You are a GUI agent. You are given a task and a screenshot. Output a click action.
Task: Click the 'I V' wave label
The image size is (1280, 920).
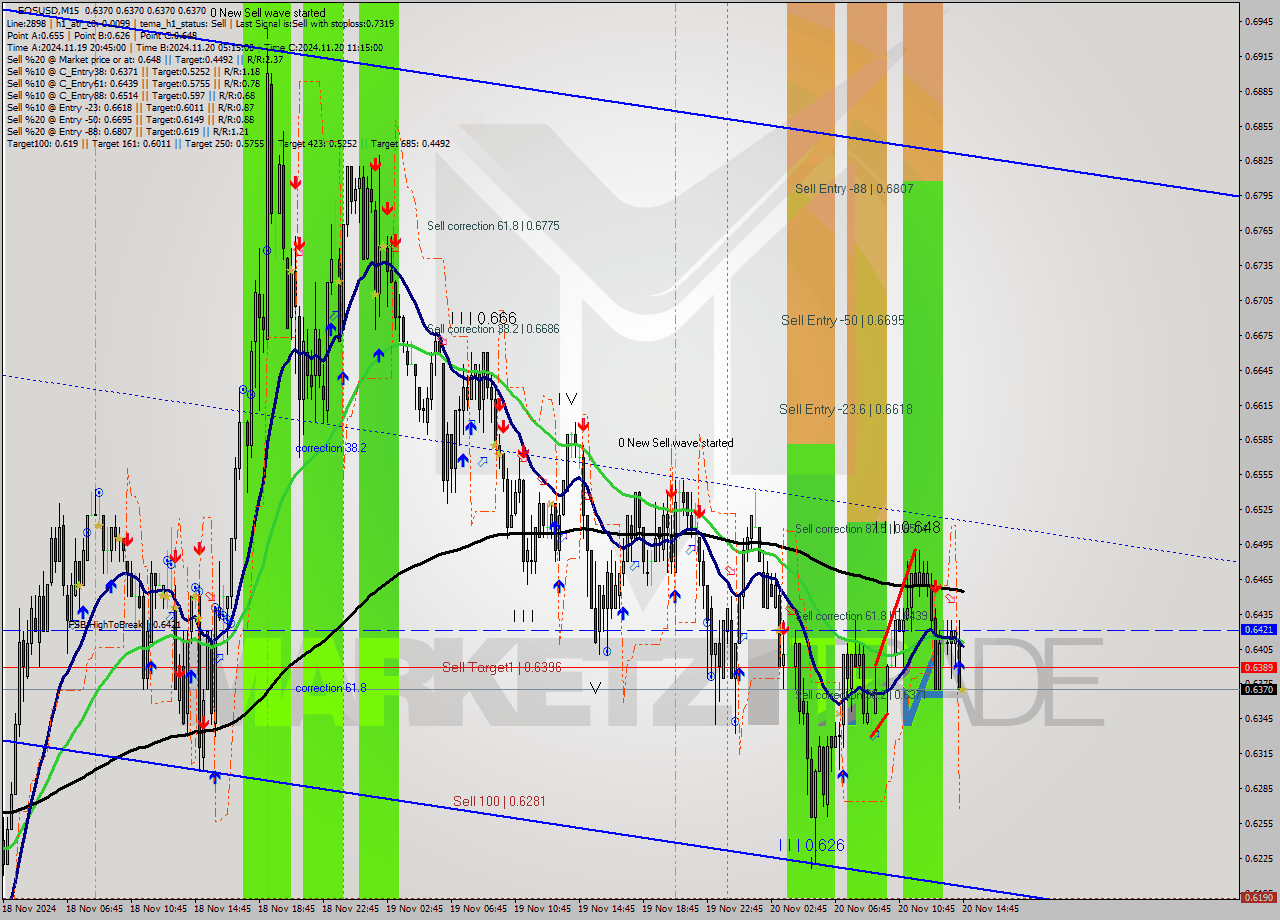(x=567, y=398)
